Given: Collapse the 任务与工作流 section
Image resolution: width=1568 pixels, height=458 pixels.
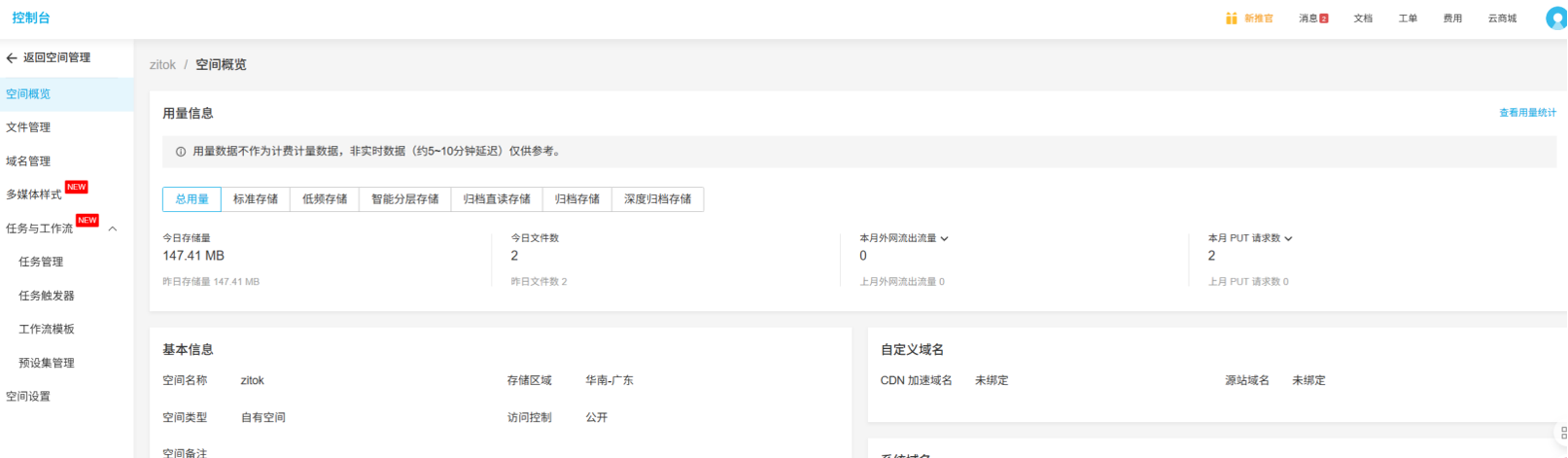Looking at the screenshot, I should click(x=113, y=229).
